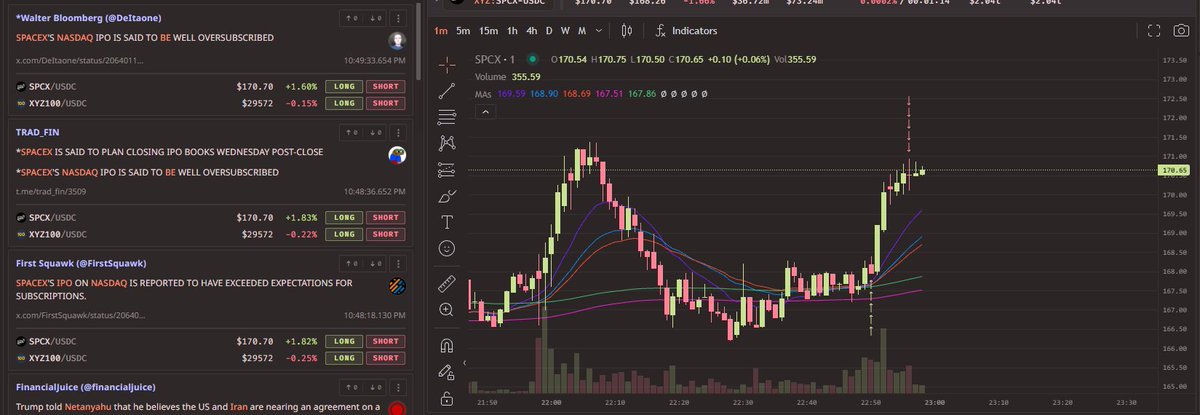Select the text annotation tool
The image size is (1200, 415).
coord(447,220)
